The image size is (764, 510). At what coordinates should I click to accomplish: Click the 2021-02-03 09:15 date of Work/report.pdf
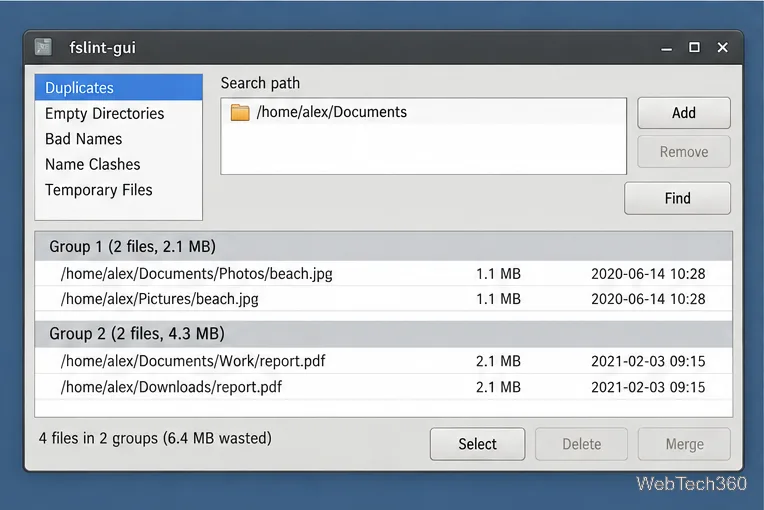(648, 361)
